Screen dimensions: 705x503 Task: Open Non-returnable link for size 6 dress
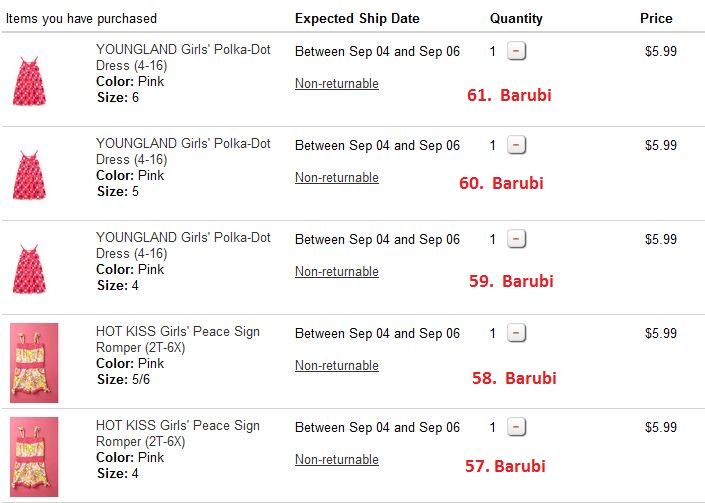(x=336, y=84)
